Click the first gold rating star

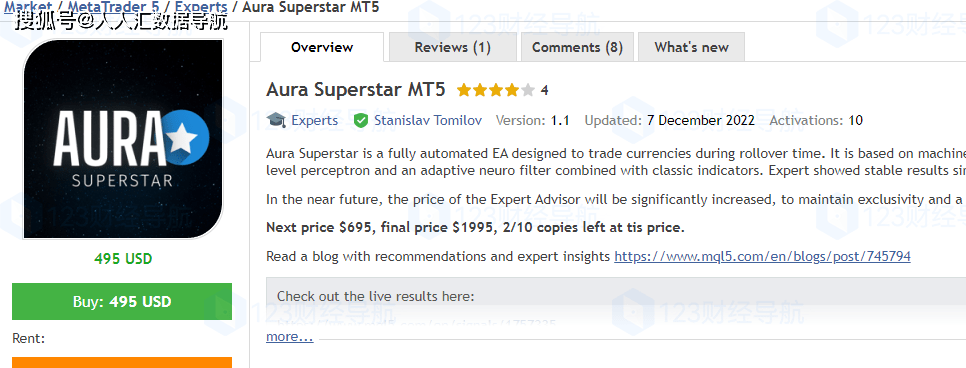(463, 91)
